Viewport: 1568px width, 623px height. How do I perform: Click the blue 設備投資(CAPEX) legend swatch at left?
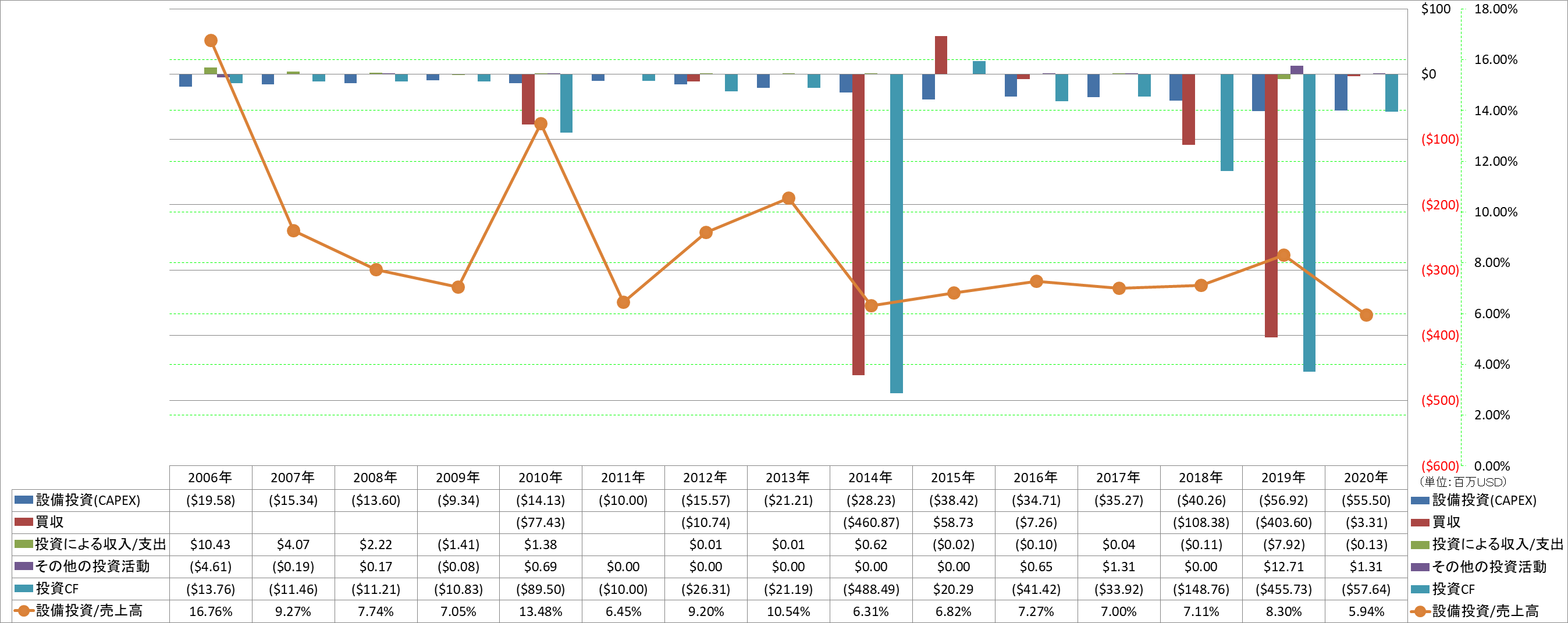pyautogui.click(x=23, y=500)
